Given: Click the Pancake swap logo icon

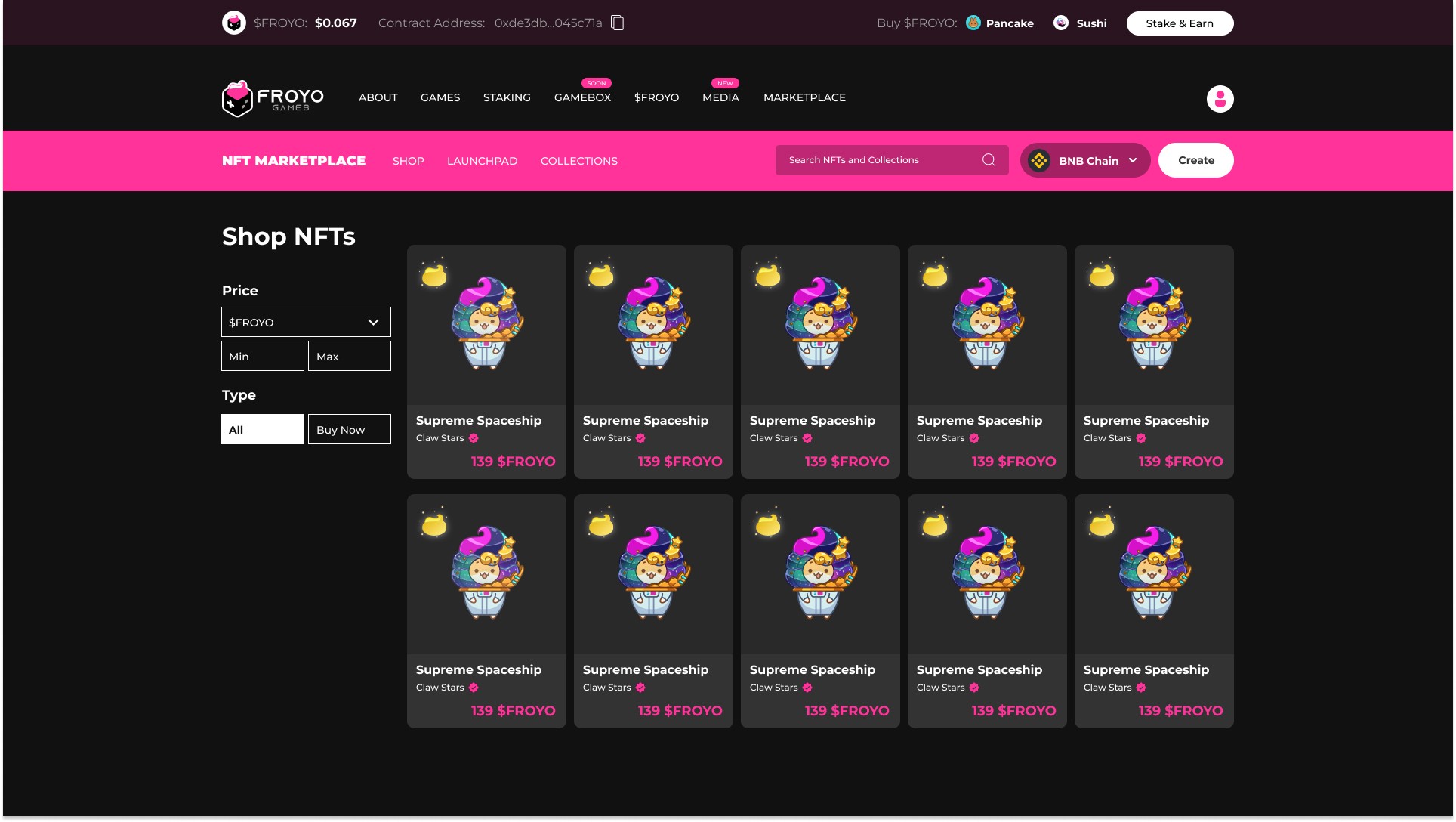Looking at the screenshot, I should [x=973, y=23].
